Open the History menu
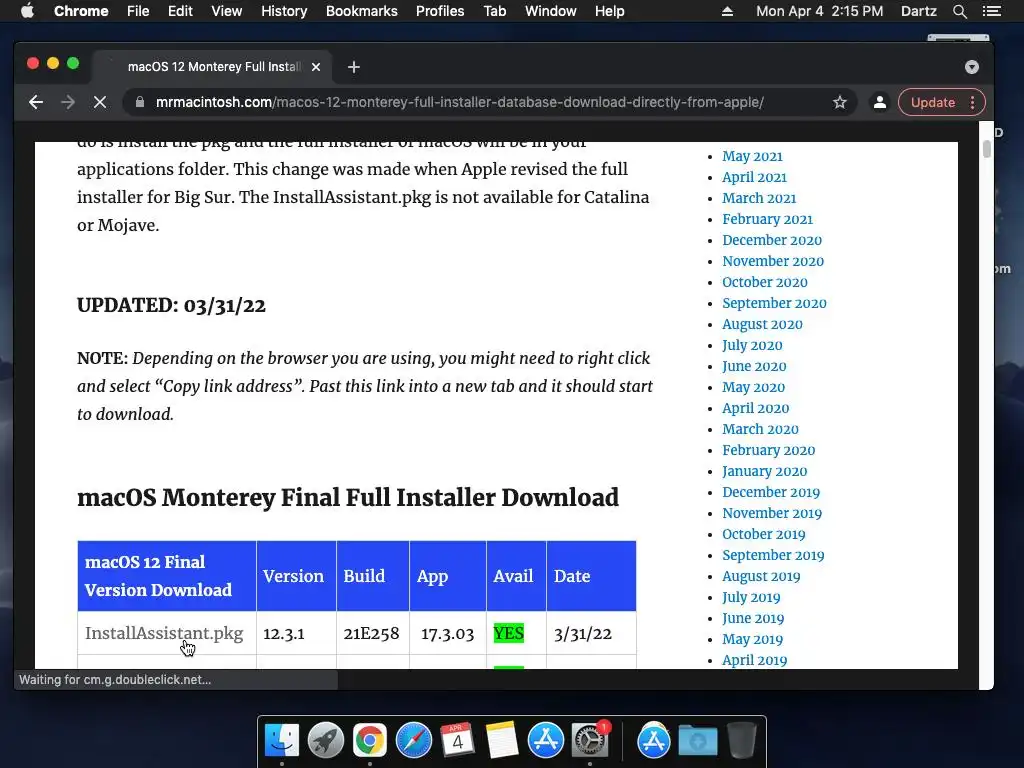 click(283, 11)
